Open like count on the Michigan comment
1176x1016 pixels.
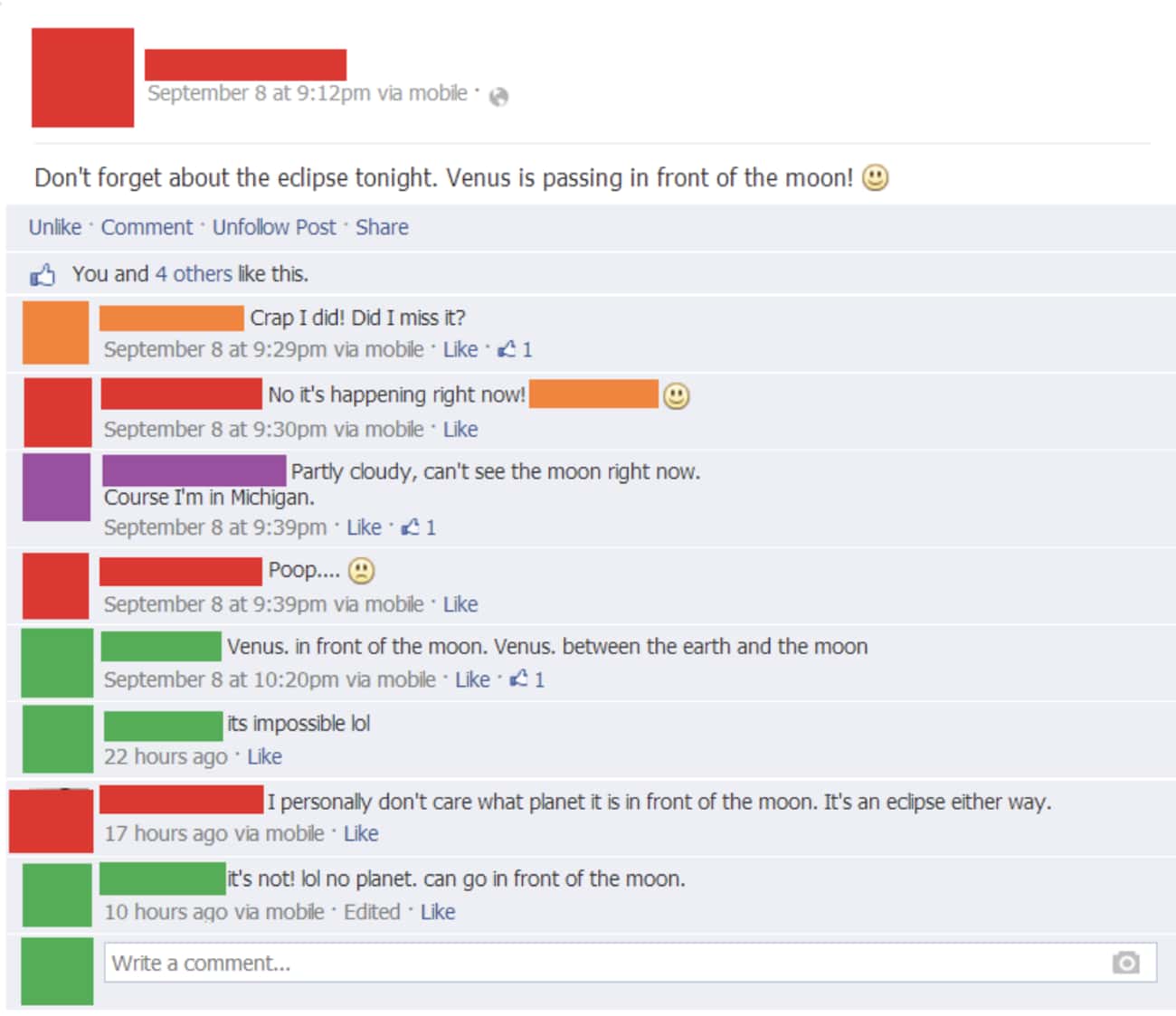point(419,527)
